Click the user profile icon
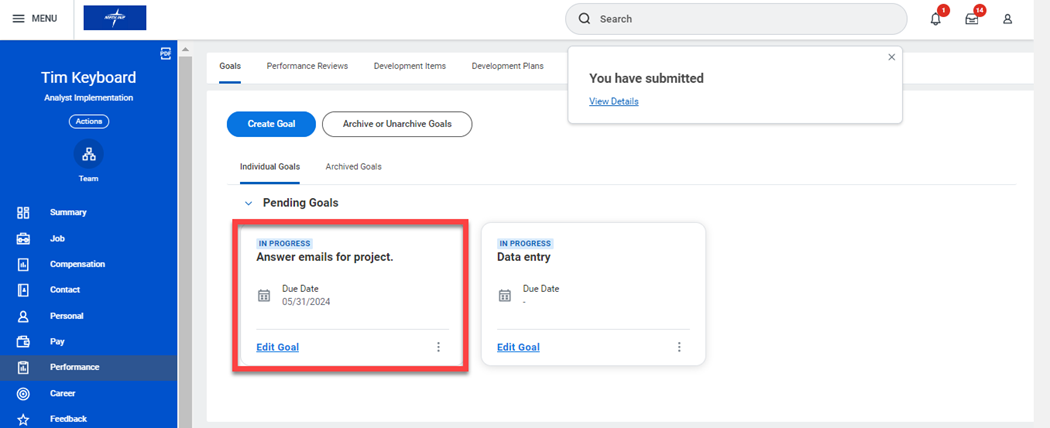Viewport: 1050px width, 428px height. click(1007, 19)
